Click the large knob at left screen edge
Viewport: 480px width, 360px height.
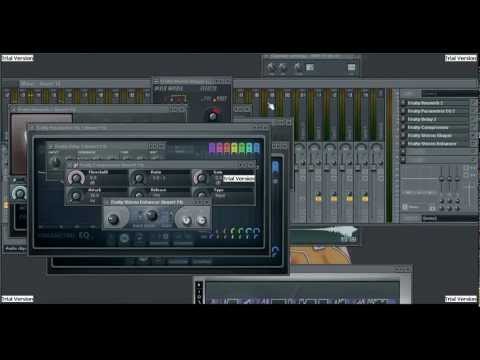pyautogui.click(x=19, y=193)
